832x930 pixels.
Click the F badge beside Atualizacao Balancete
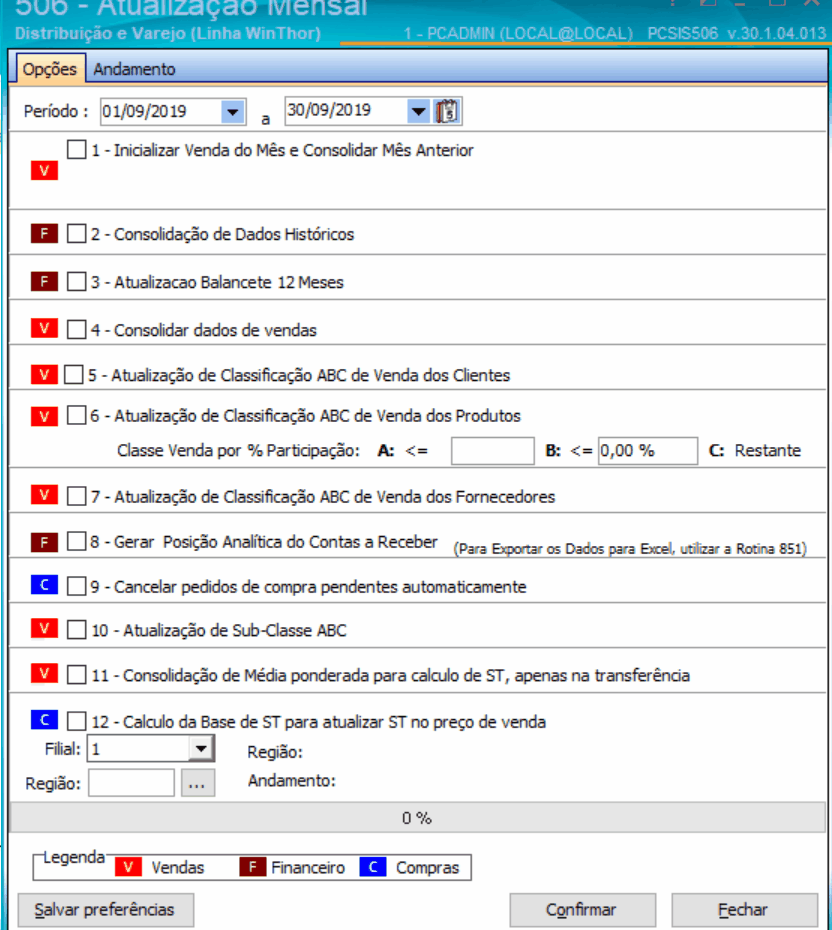pyautogui.click(x=44, y=282)
